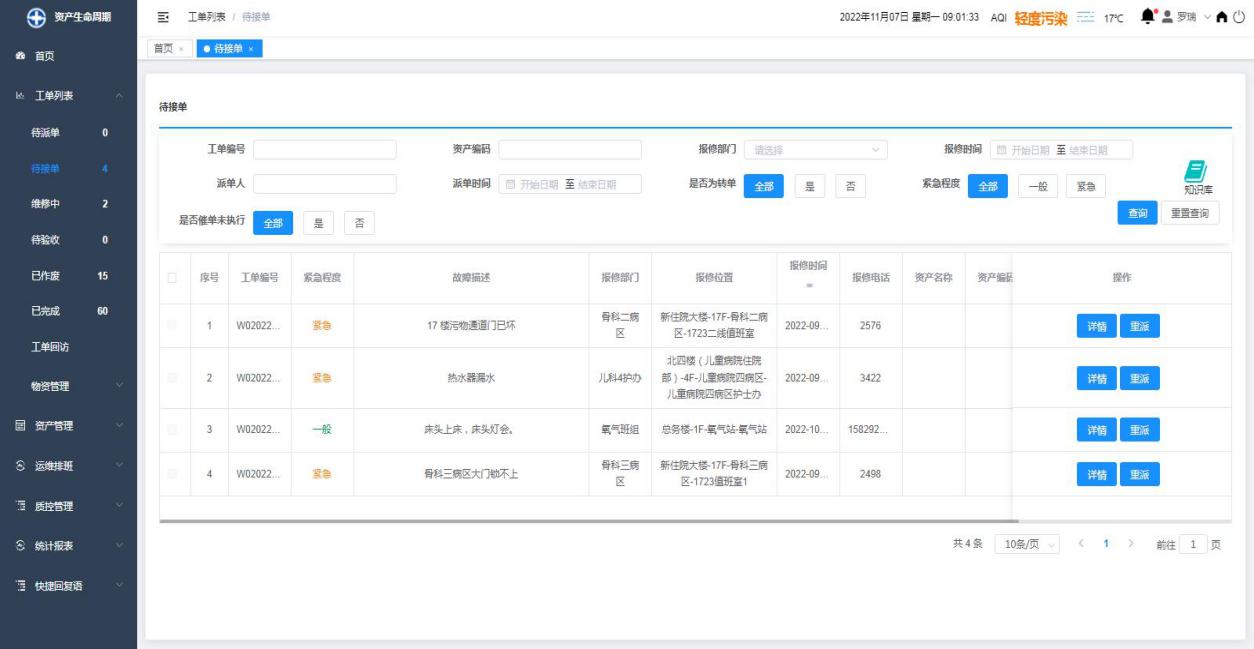Screen dimensions: 1254x649
Task: Click the power logout icon
Action: click(x=1241, y=18)
